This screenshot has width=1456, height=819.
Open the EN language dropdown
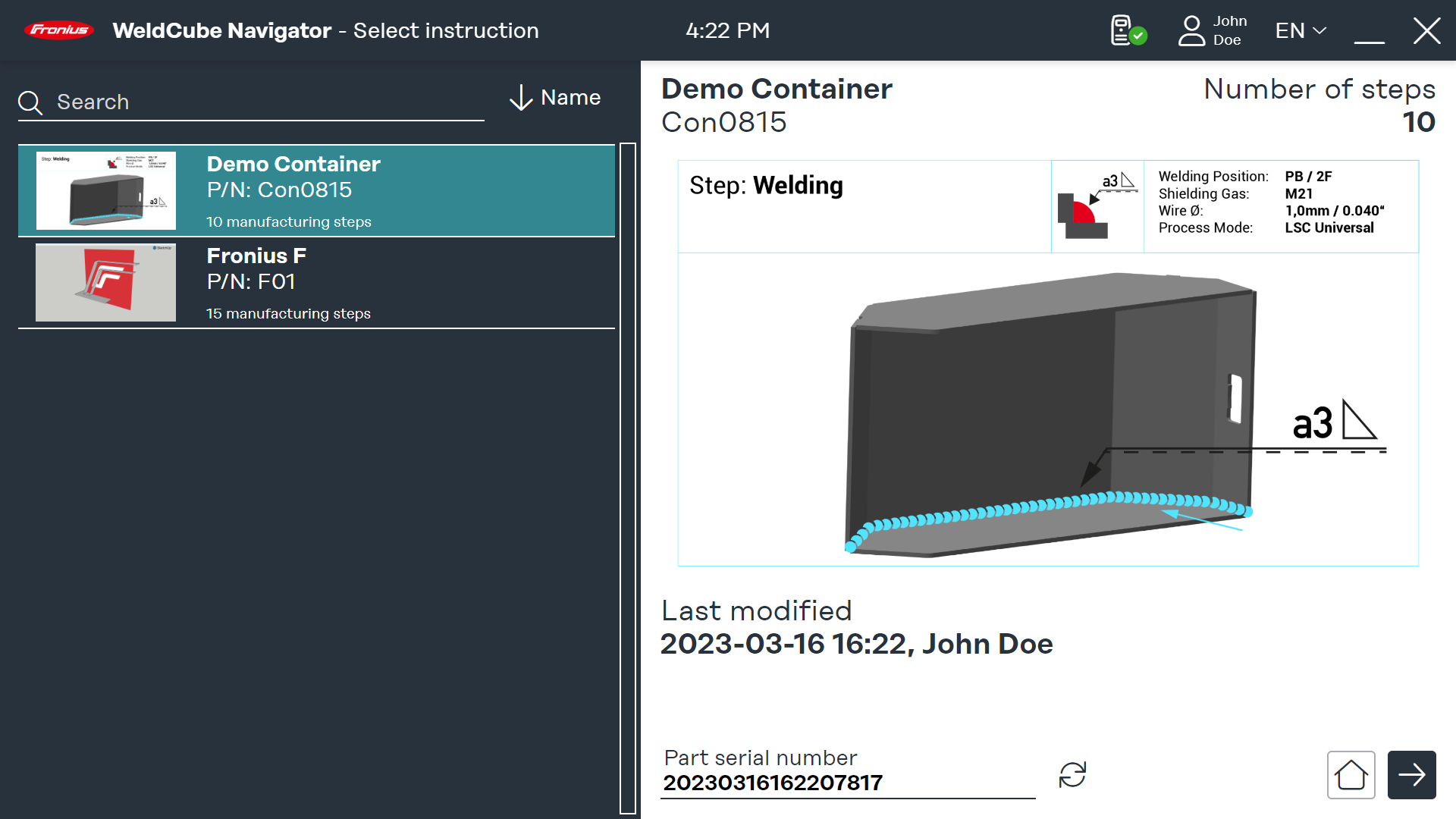click(1301, 30)
